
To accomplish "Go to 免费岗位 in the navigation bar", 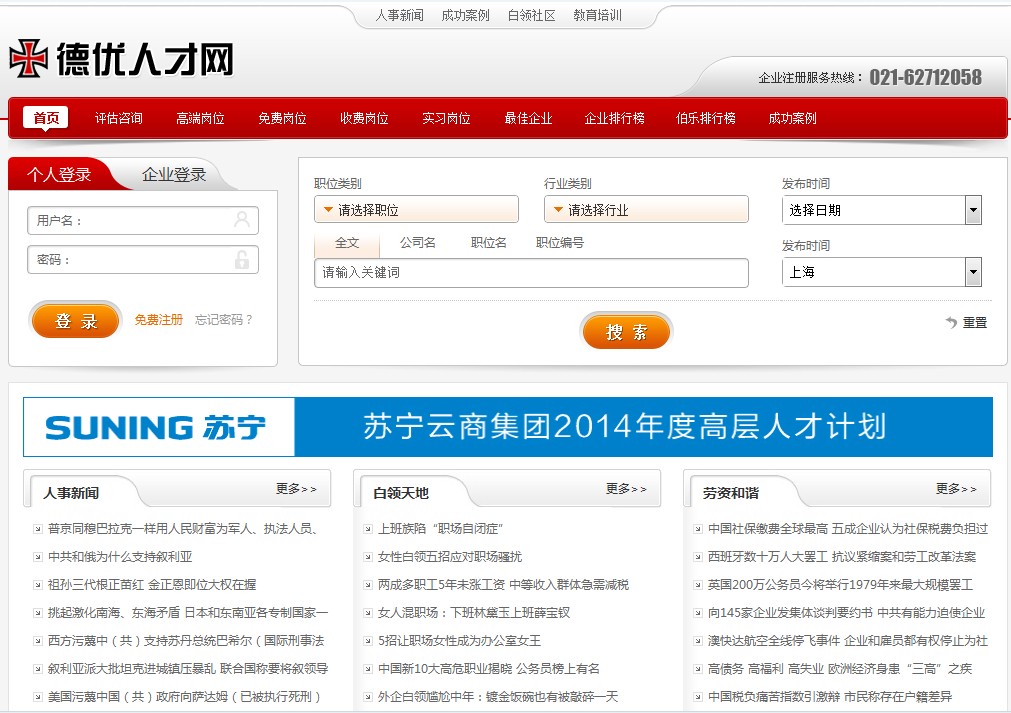I will tap(282, 118).
